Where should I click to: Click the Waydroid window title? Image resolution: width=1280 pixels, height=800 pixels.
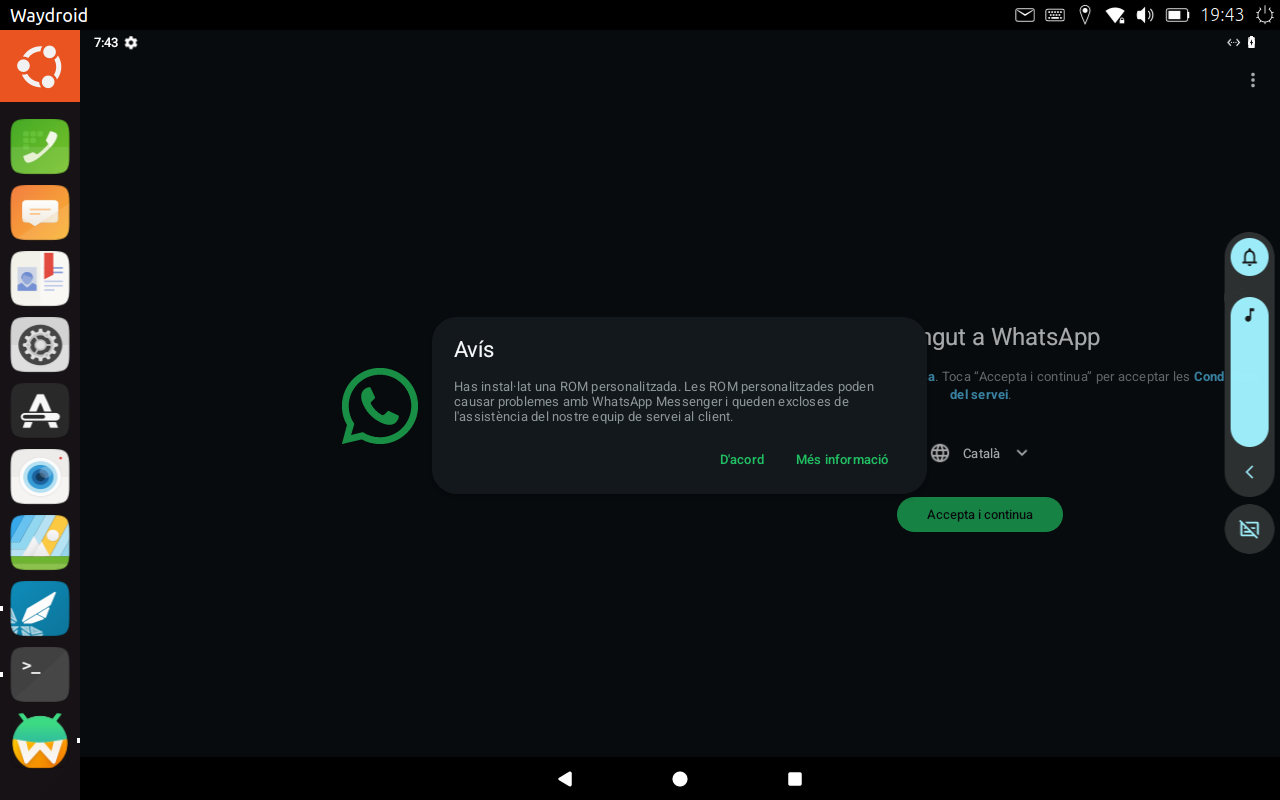pyautogui.click(x=49, y=15)
